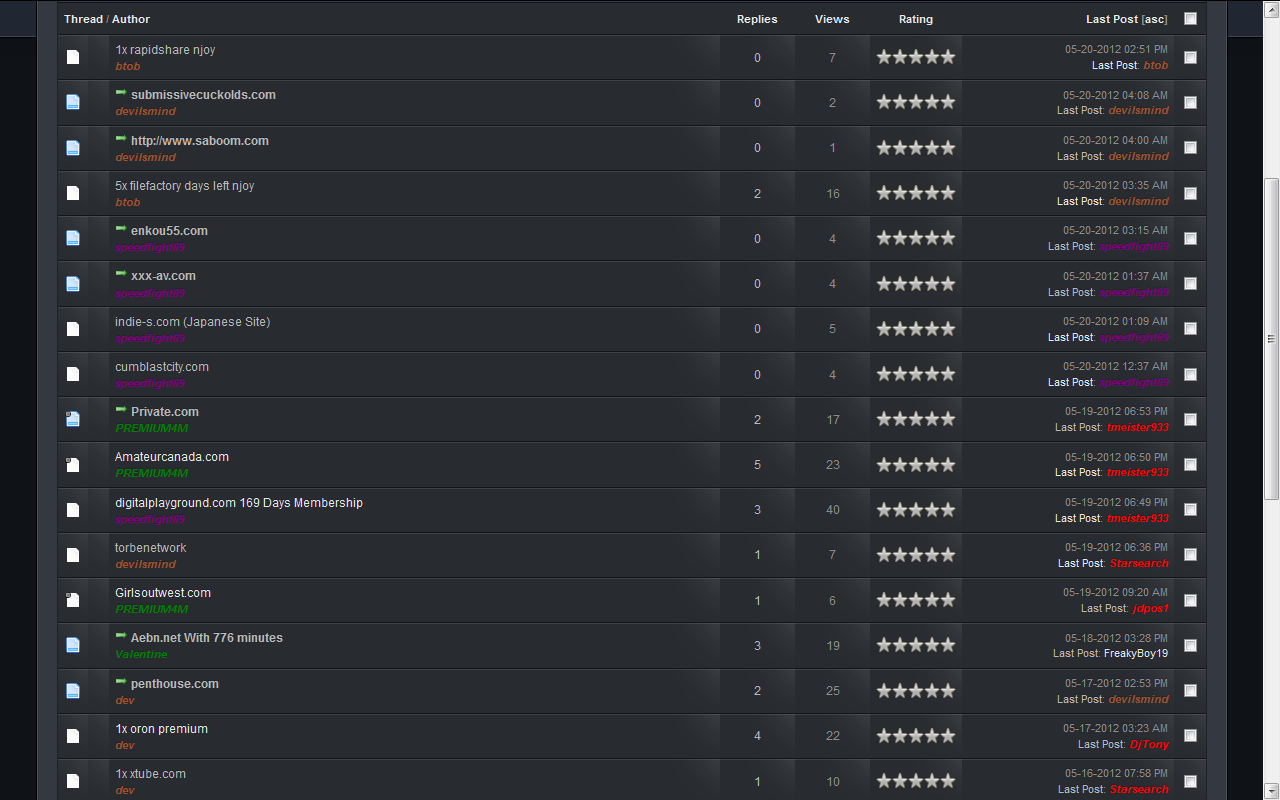
Task: Click the star rating on the xxx-av.com row
Action: point(916,283)
